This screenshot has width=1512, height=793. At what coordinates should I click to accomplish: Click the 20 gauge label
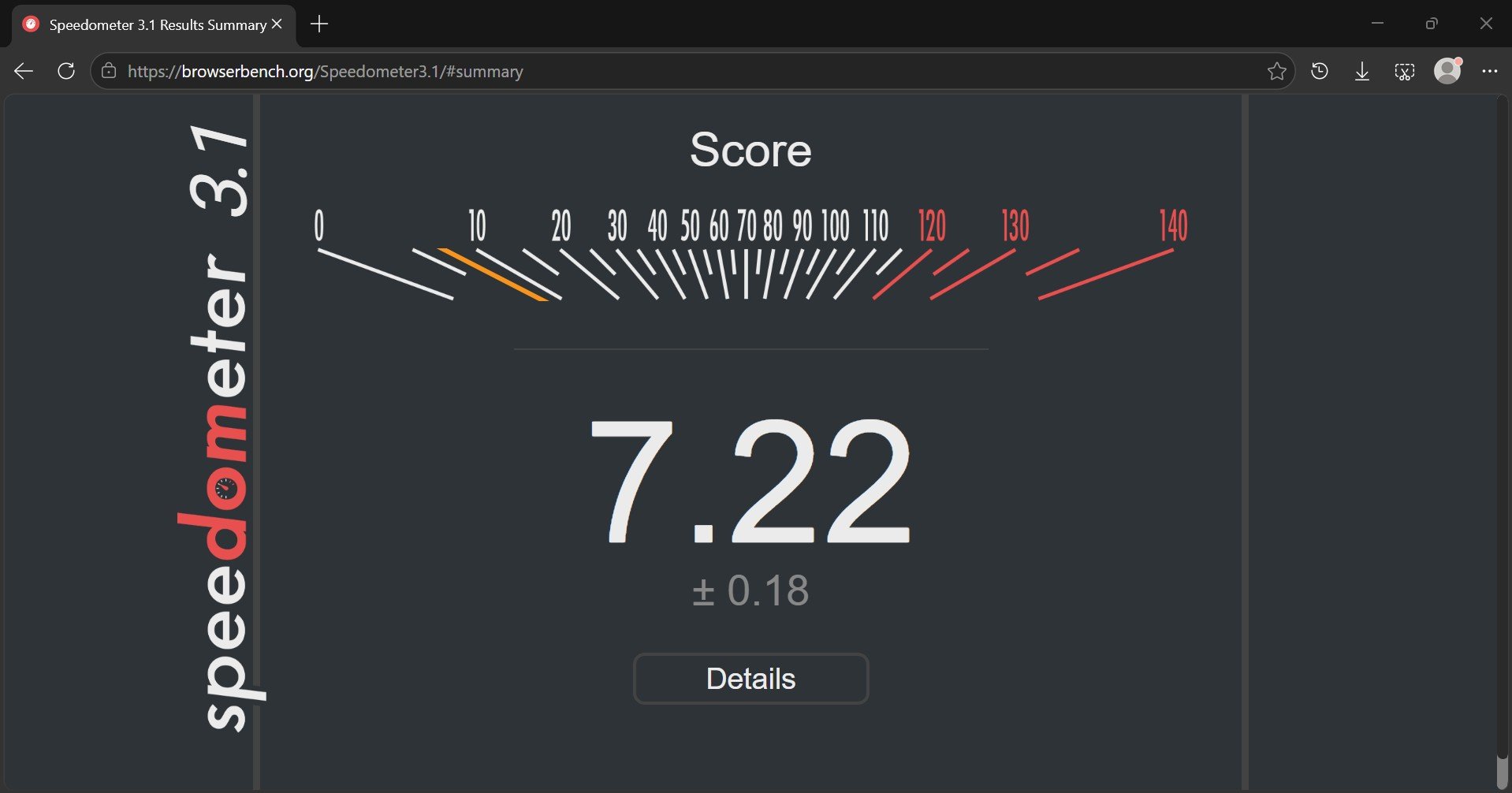point(561,225)
